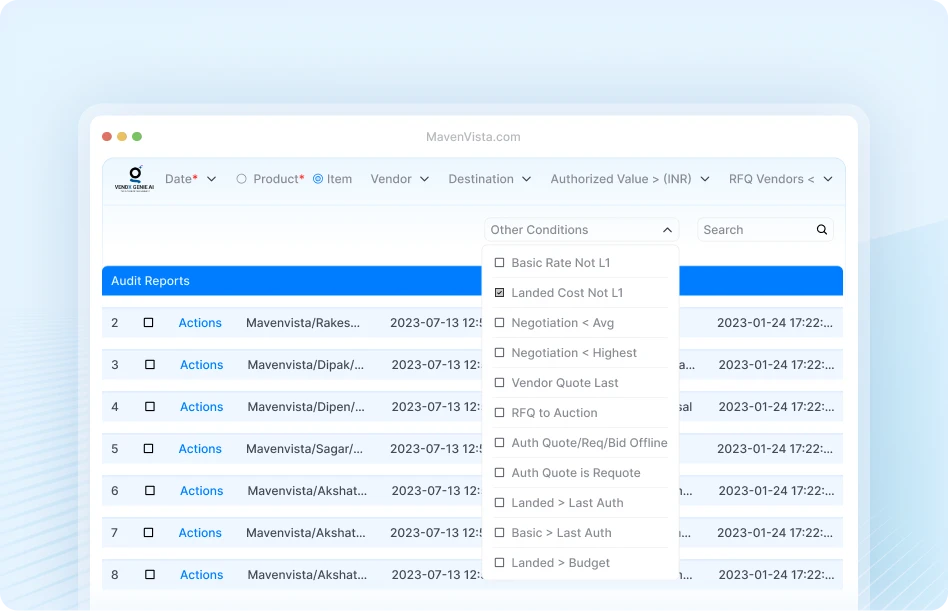
Task: Click the macOS green maximize button
Action: pyautogui.click(x=137, y=137)
